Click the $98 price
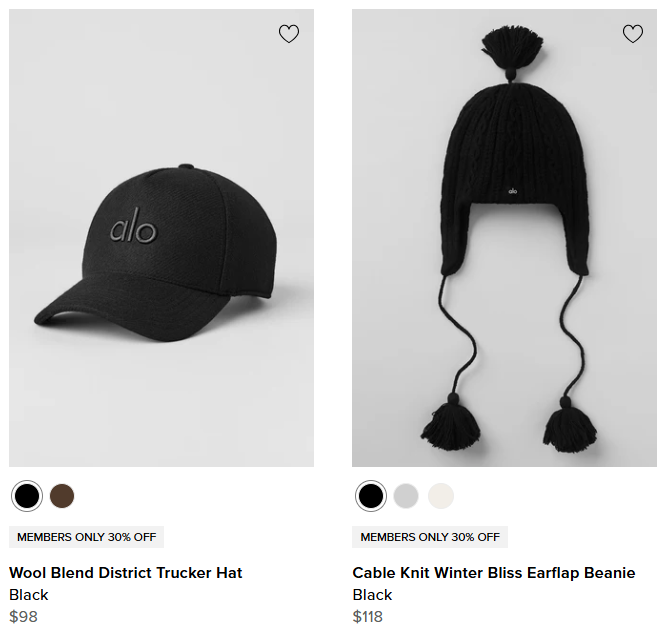This screenshot has width=666, height=634. click(23, 616)
